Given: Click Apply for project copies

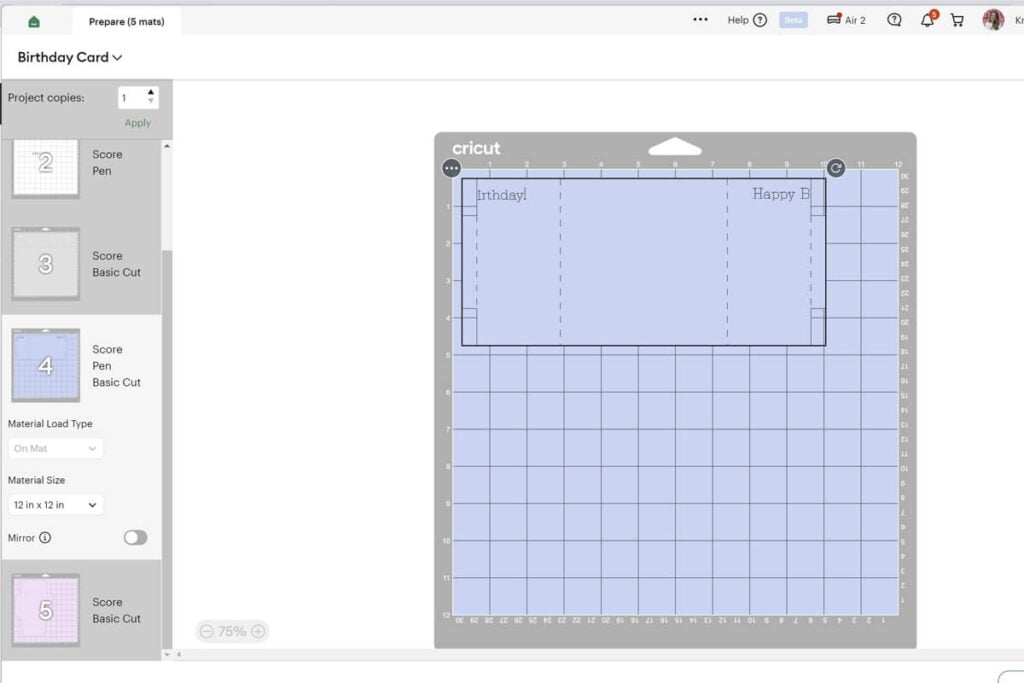Looking at the screenshot, I should 138,123.
